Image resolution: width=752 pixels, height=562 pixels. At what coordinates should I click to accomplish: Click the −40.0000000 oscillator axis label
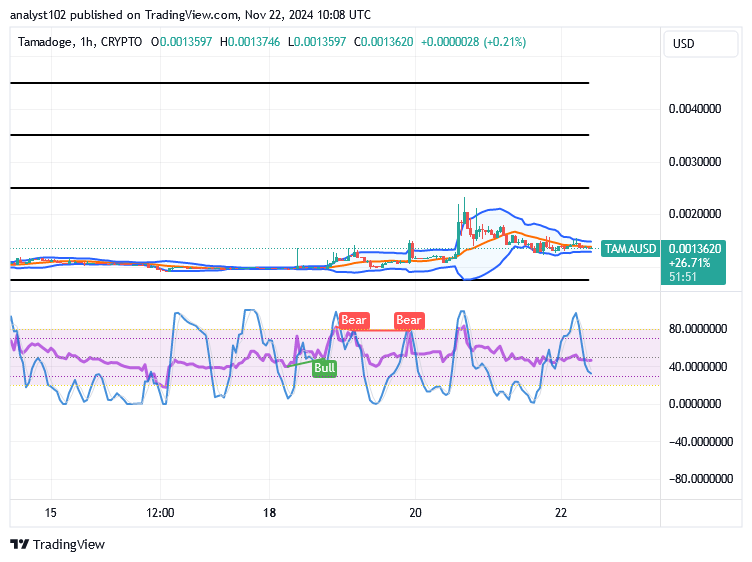pos(701,442)
